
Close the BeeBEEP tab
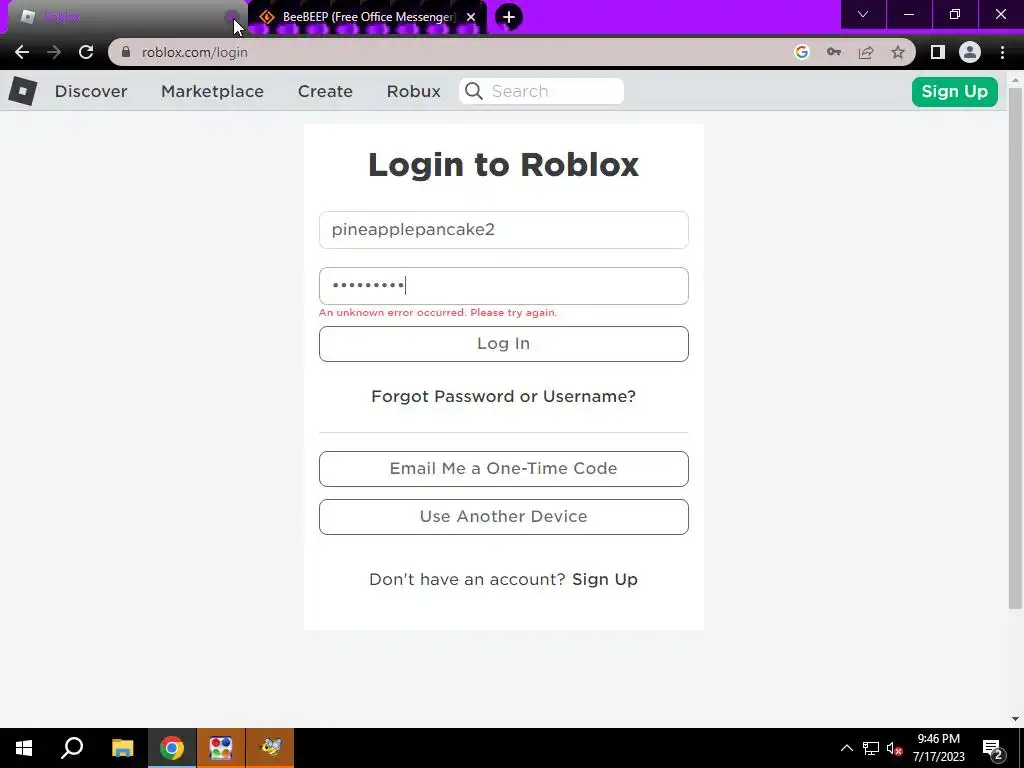click(471, 17)
